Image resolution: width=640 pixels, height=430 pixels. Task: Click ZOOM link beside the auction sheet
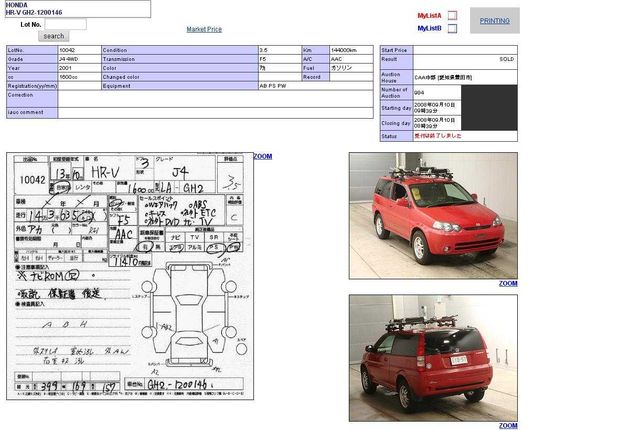tap(263, 156)
